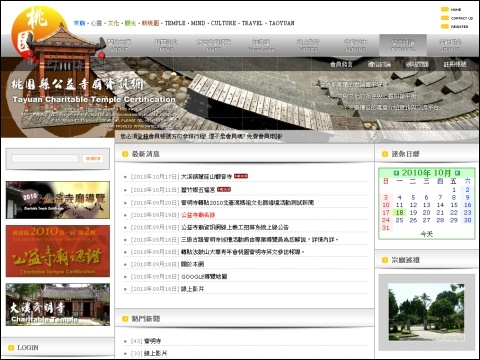The height and width of the screenshot is (360, 480).
Task: Click the 先登會員申請 prompt in the login notice
Action: click(x=264, y=136)
